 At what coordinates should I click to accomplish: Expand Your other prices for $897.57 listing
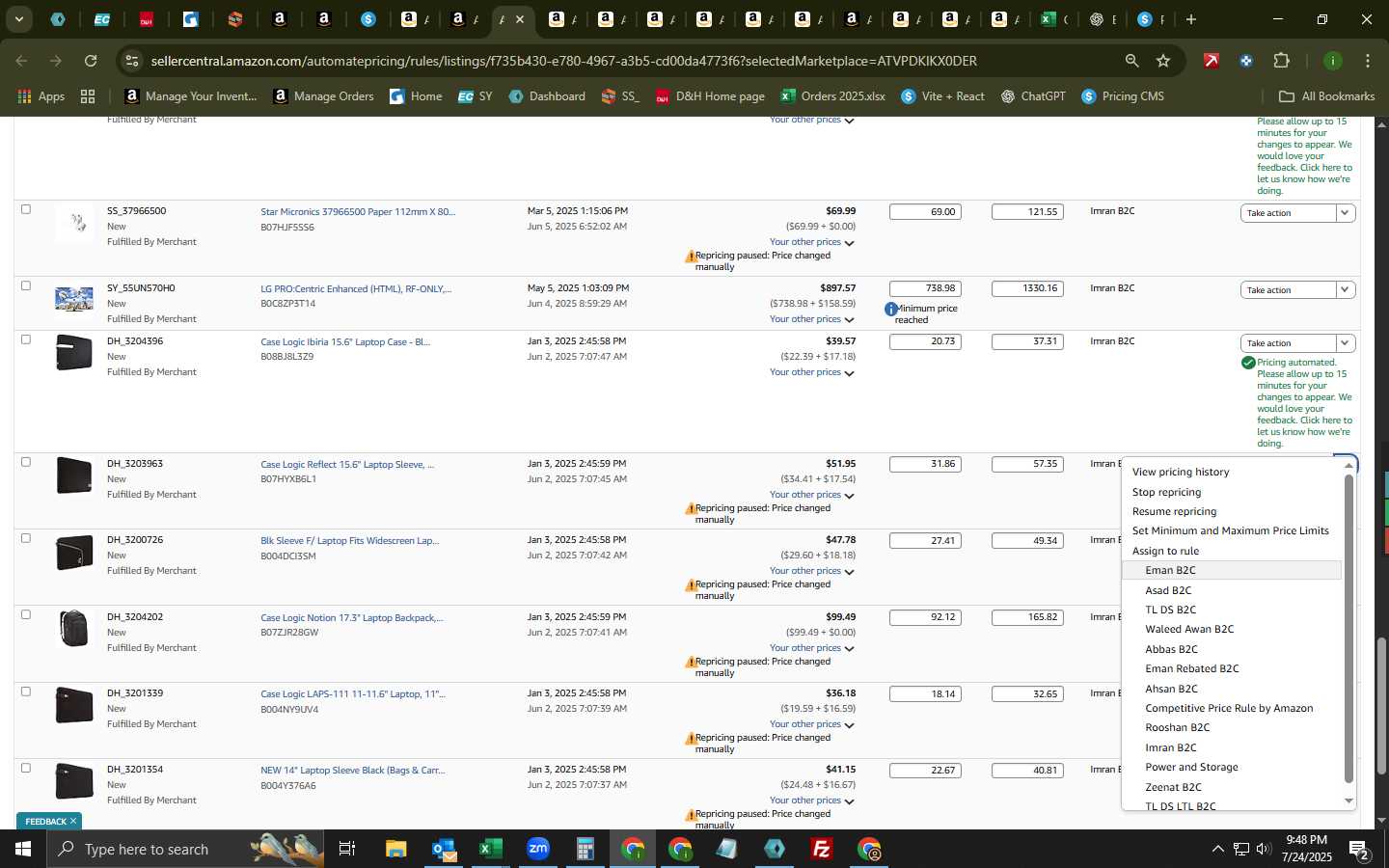pos(812,319)
